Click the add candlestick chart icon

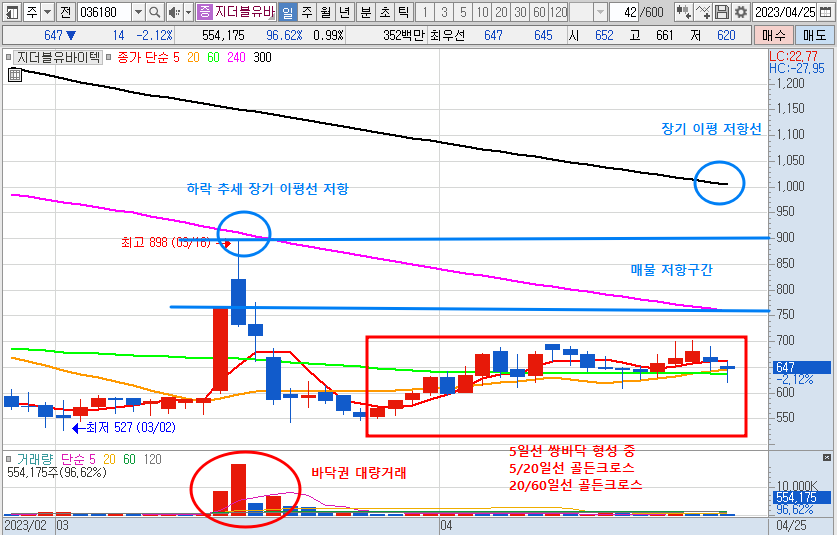click(x=683, y=12)
